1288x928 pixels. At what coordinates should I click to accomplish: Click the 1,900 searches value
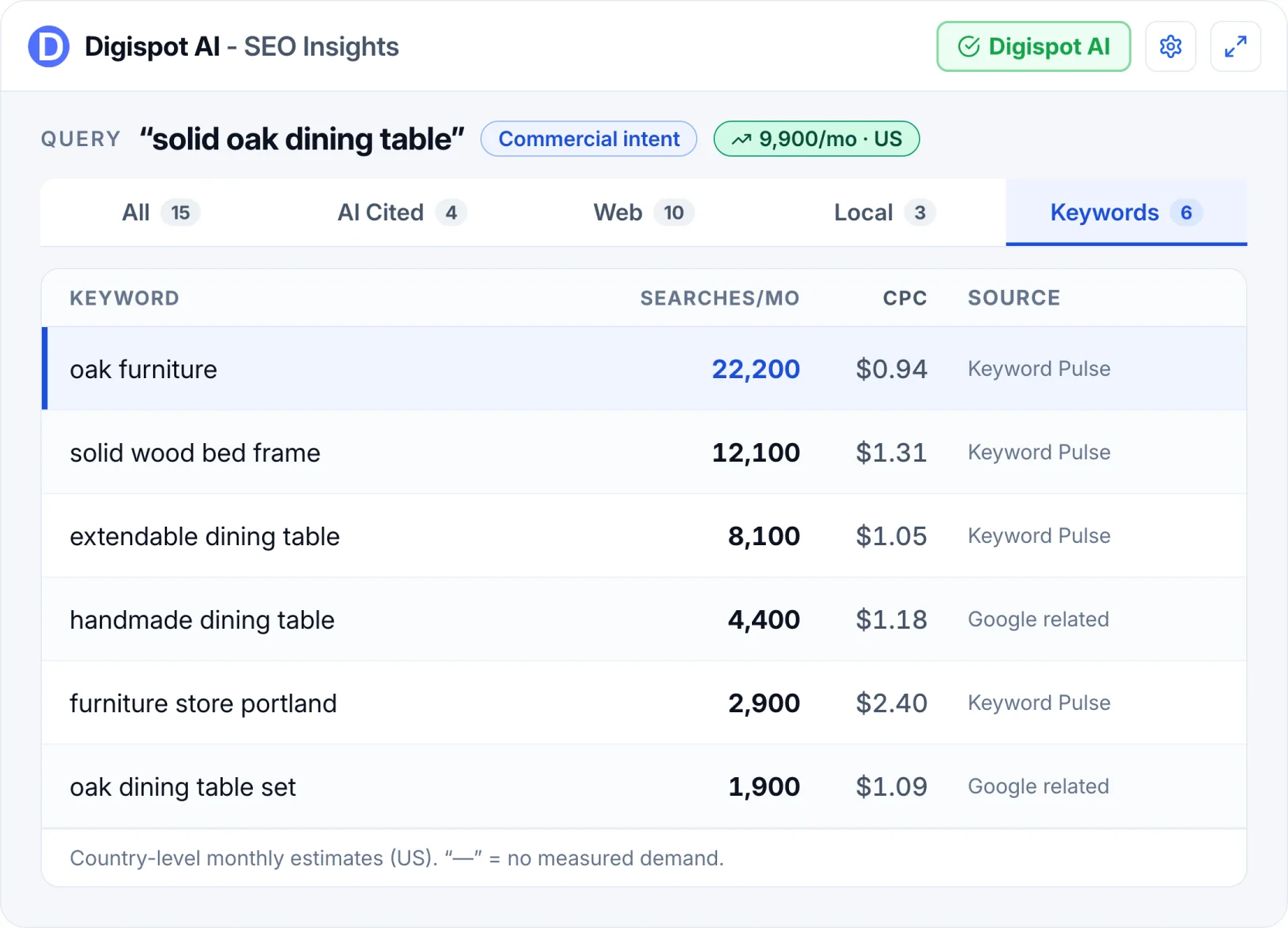click(x=764, y=787)
